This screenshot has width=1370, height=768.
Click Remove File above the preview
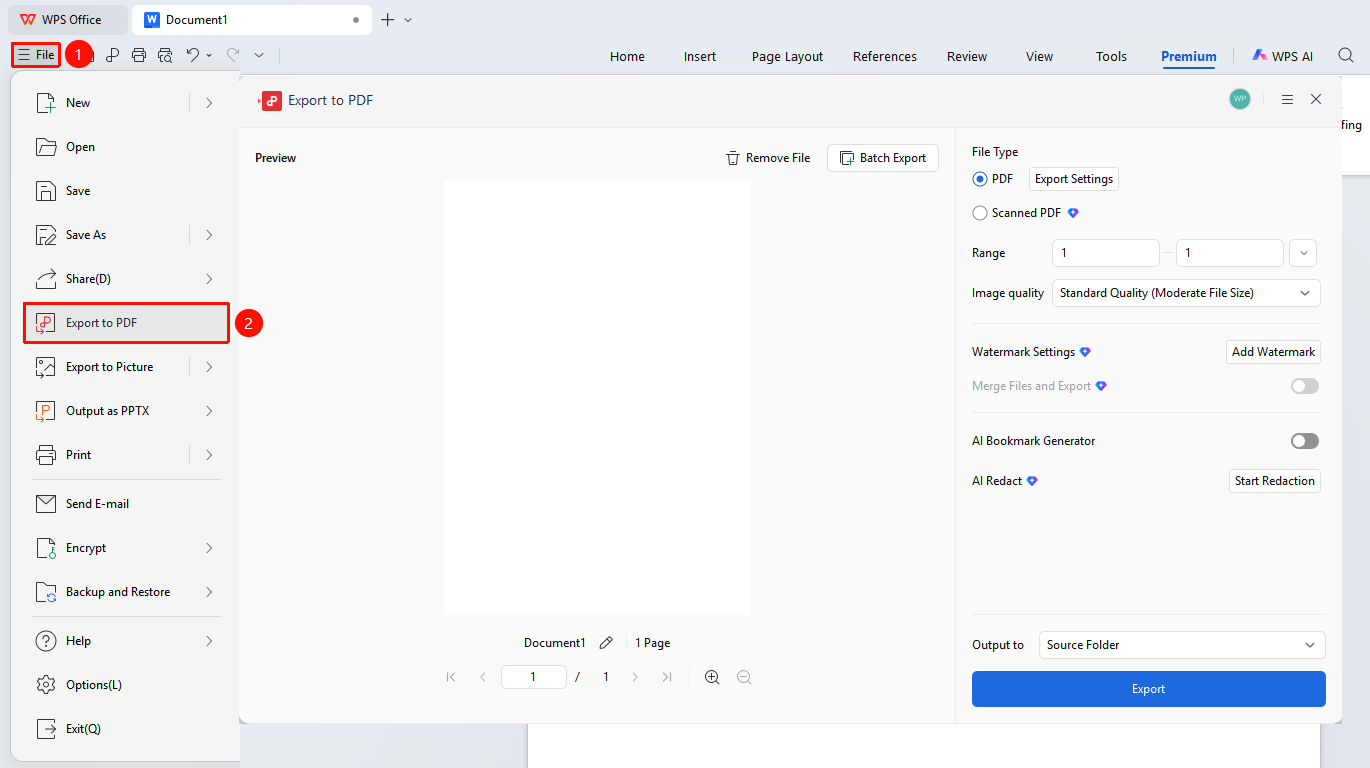click(x=768, y=158)
